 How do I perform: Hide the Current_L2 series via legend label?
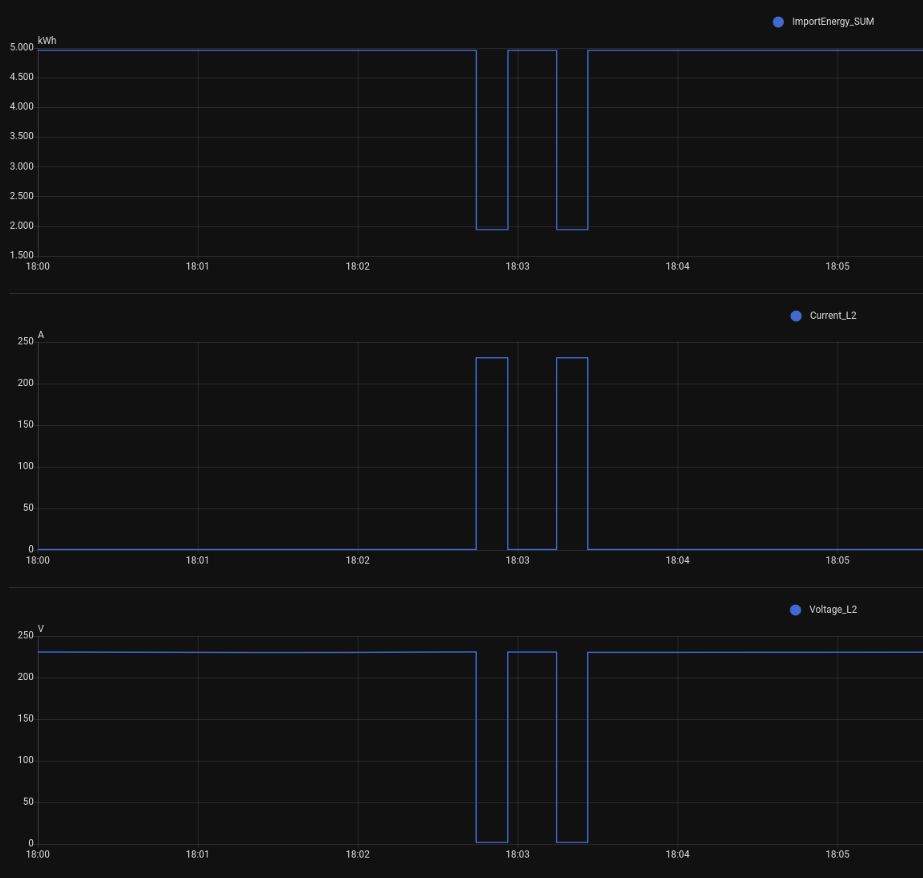(832, 316)
